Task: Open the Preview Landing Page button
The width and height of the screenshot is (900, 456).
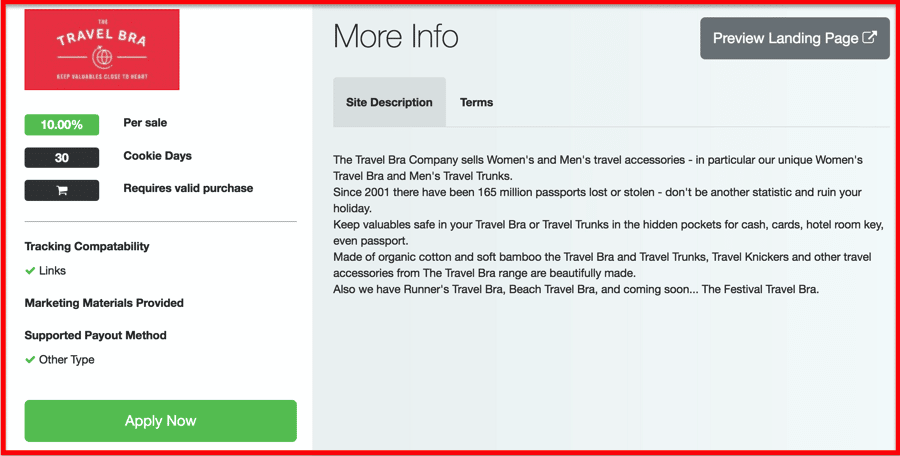Action: 794,38
